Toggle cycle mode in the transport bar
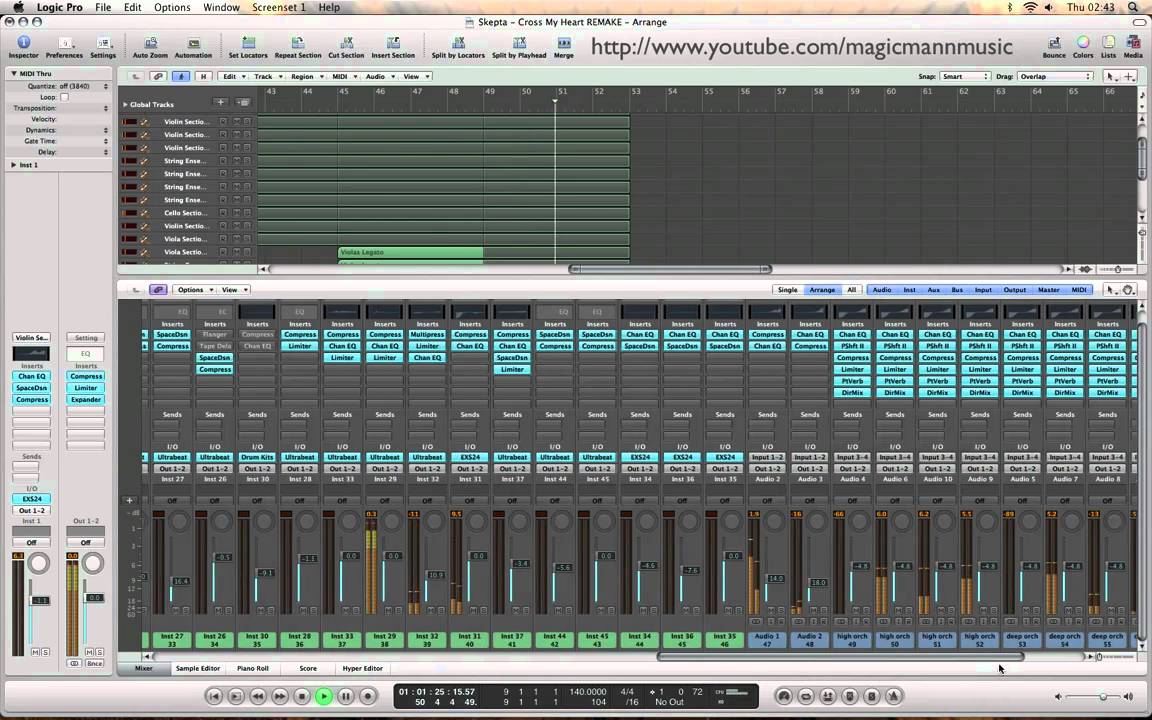This screenshot has width=1152, height=720. pos(806,696)
